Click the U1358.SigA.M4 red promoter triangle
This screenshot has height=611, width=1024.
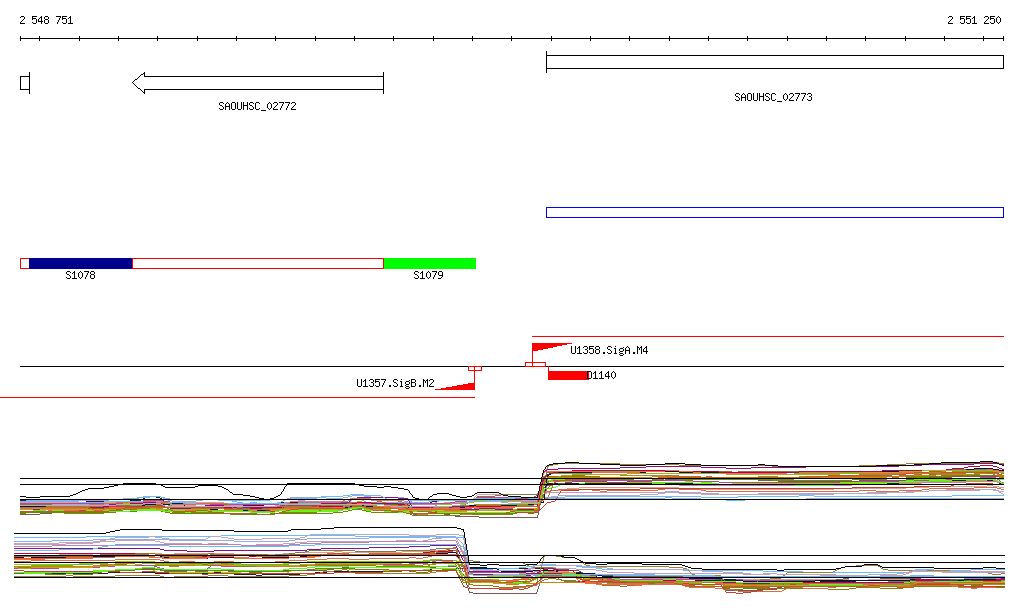pyautogui.click(x=546, y=348)
